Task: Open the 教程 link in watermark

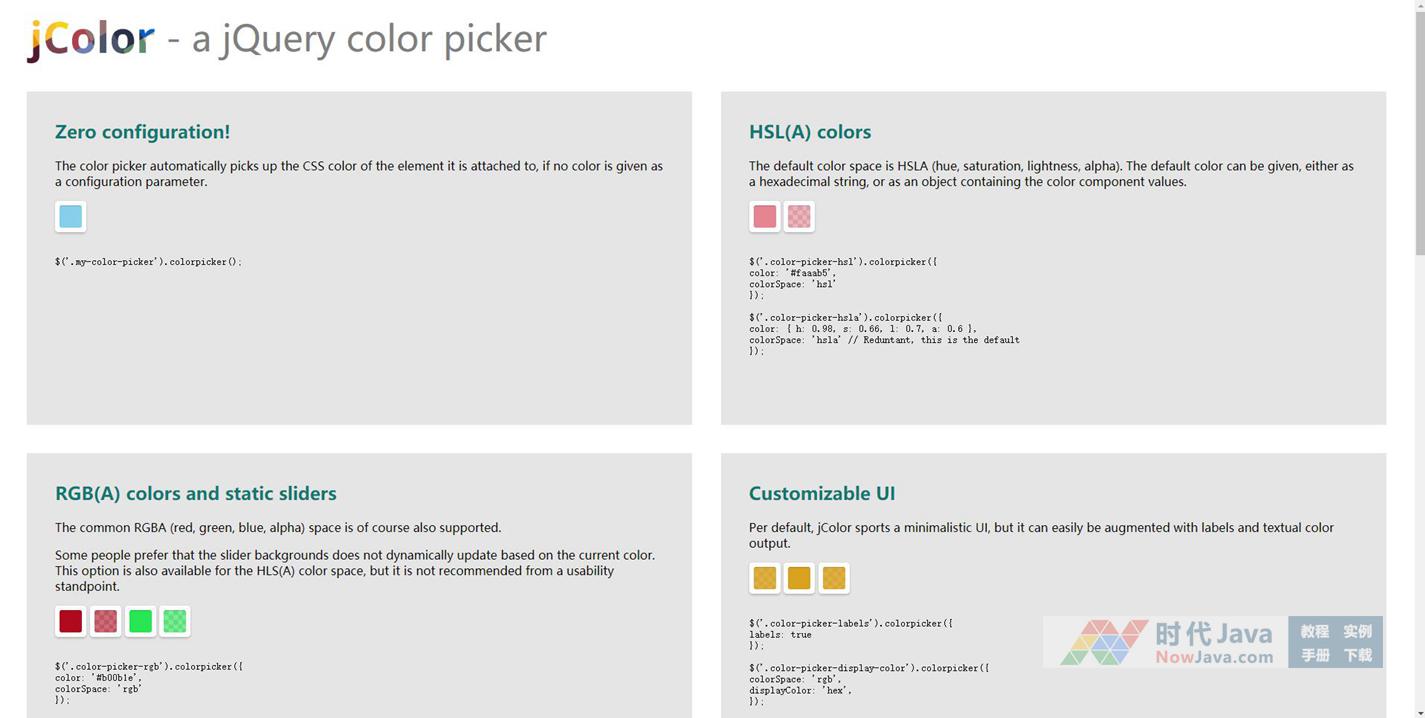Action: tap(1314, 631)
